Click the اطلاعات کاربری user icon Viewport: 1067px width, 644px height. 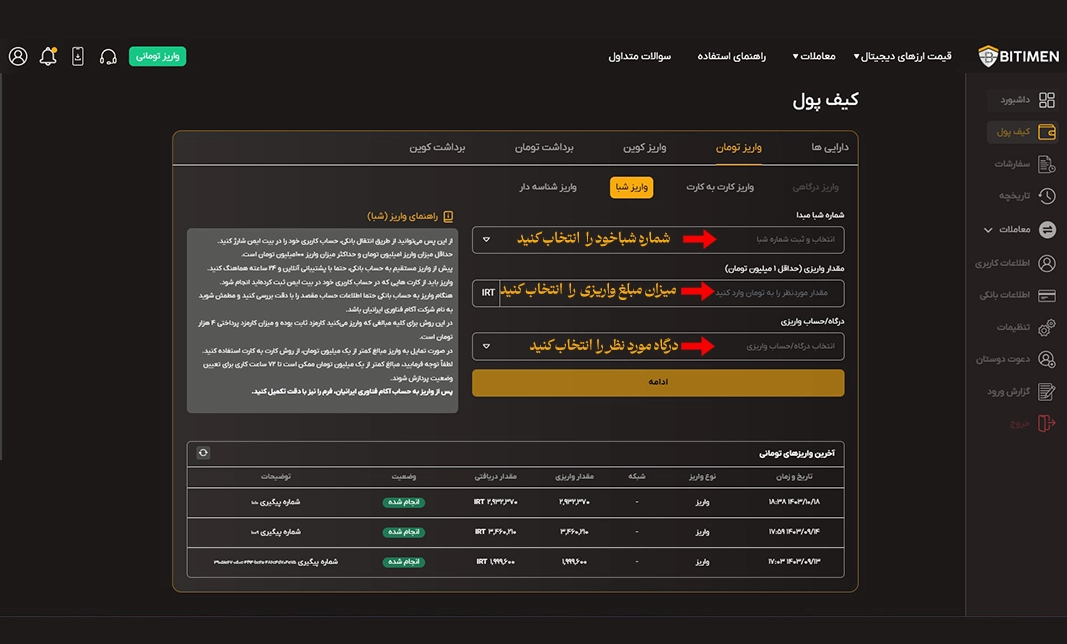pos(1047,263)
